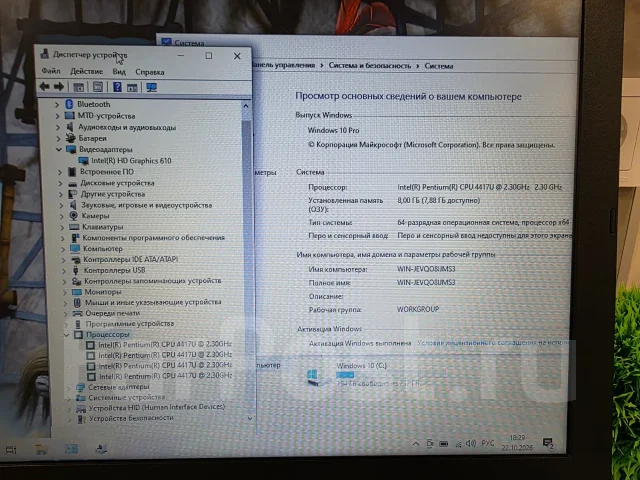Select the Контроллеры USB category icon
Image resolution: width=640 pixels, height=480 pixels.
point(76,270)
